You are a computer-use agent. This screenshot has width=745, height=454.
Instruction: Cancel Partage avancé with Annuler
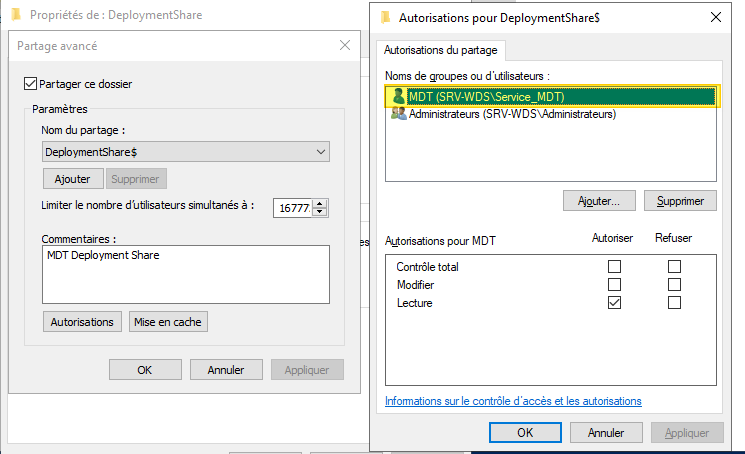(226, 370)
